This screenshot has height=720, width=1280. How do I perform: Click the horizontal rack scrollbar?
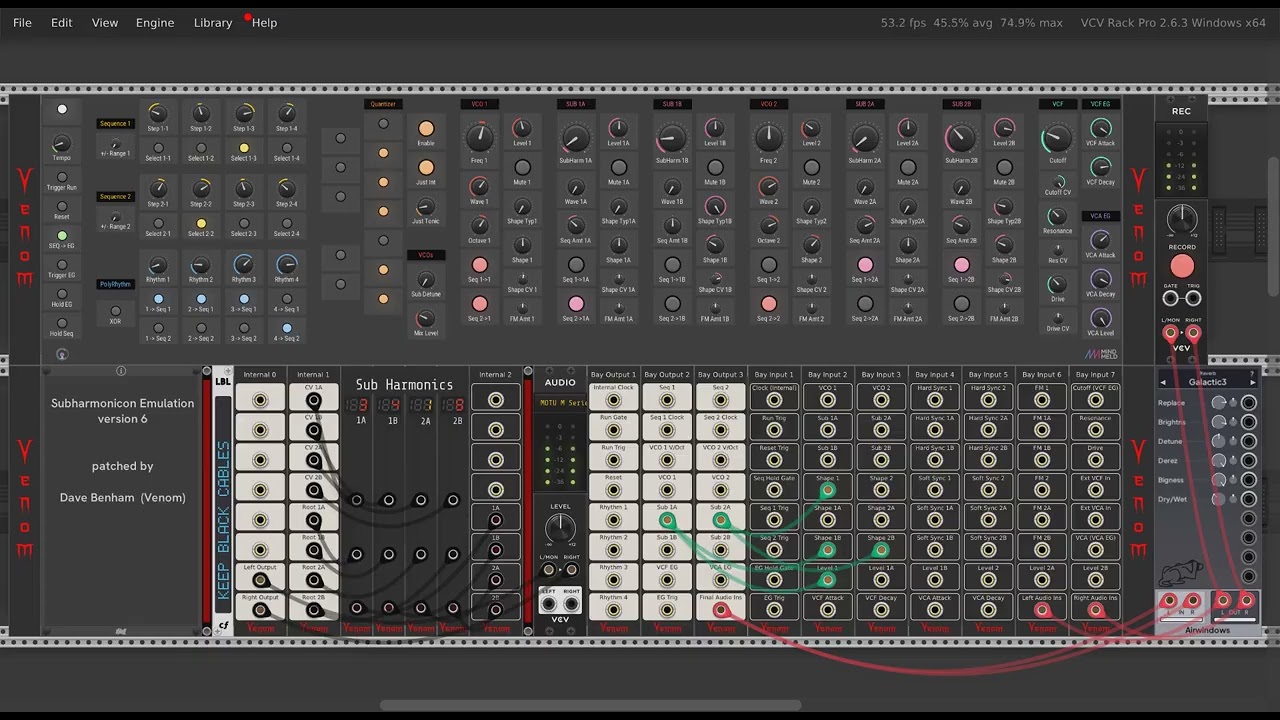click(590, 705)
